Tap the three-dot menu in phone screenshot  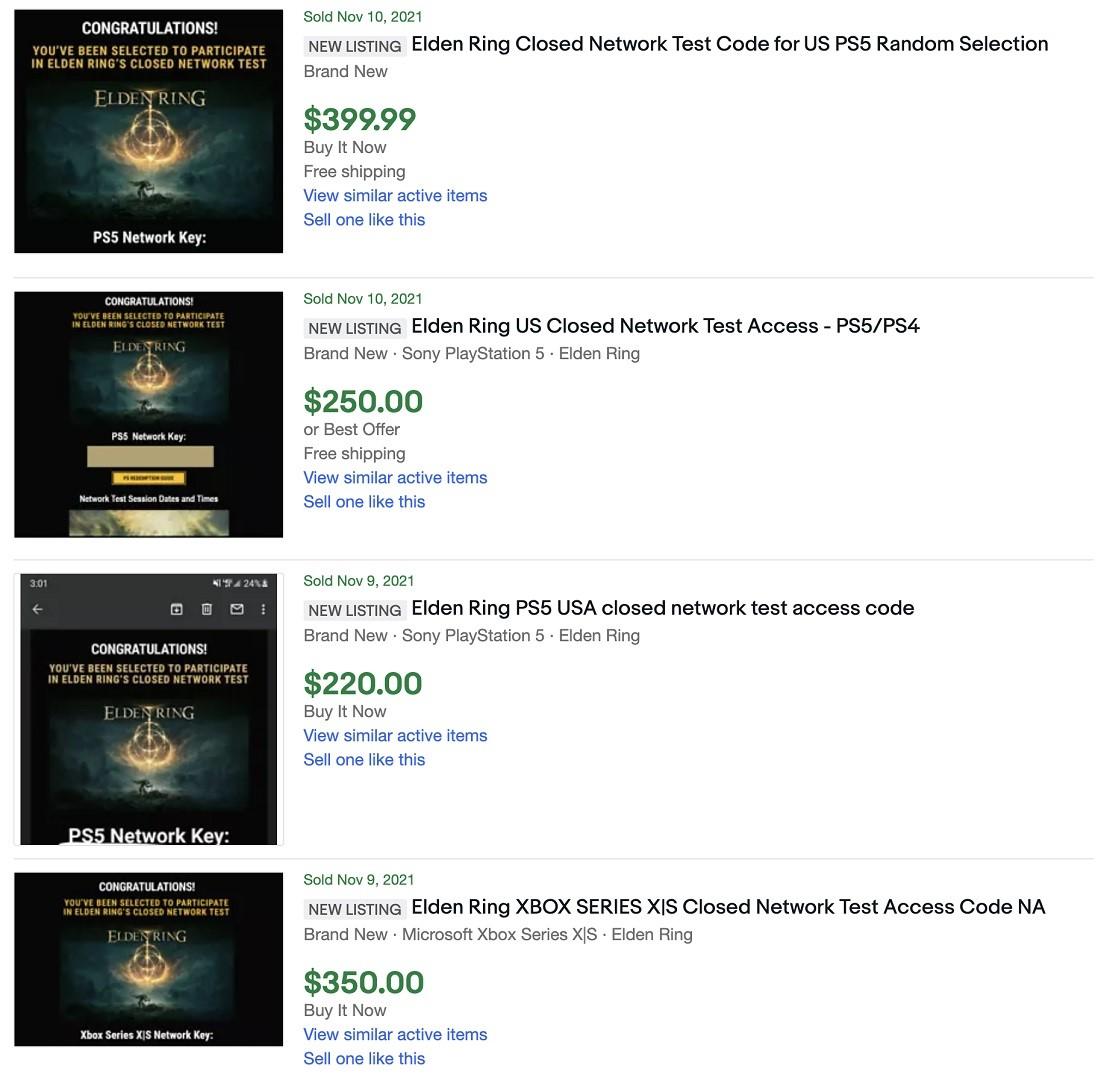(x=263, y=609)
